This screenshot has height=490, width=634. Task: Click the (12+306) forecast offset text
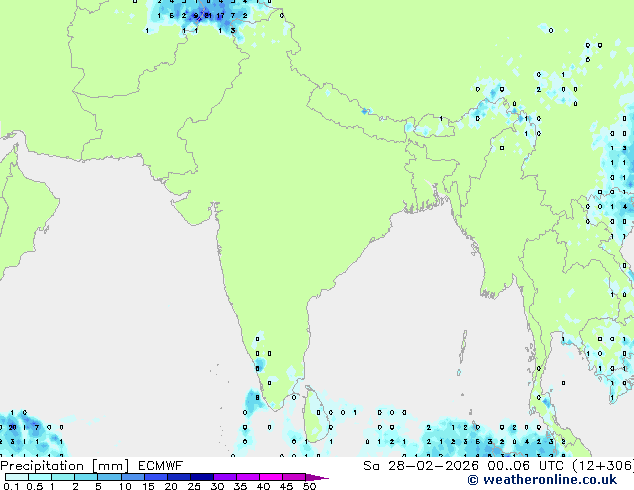pyautogui.click(x=603, y=466)
